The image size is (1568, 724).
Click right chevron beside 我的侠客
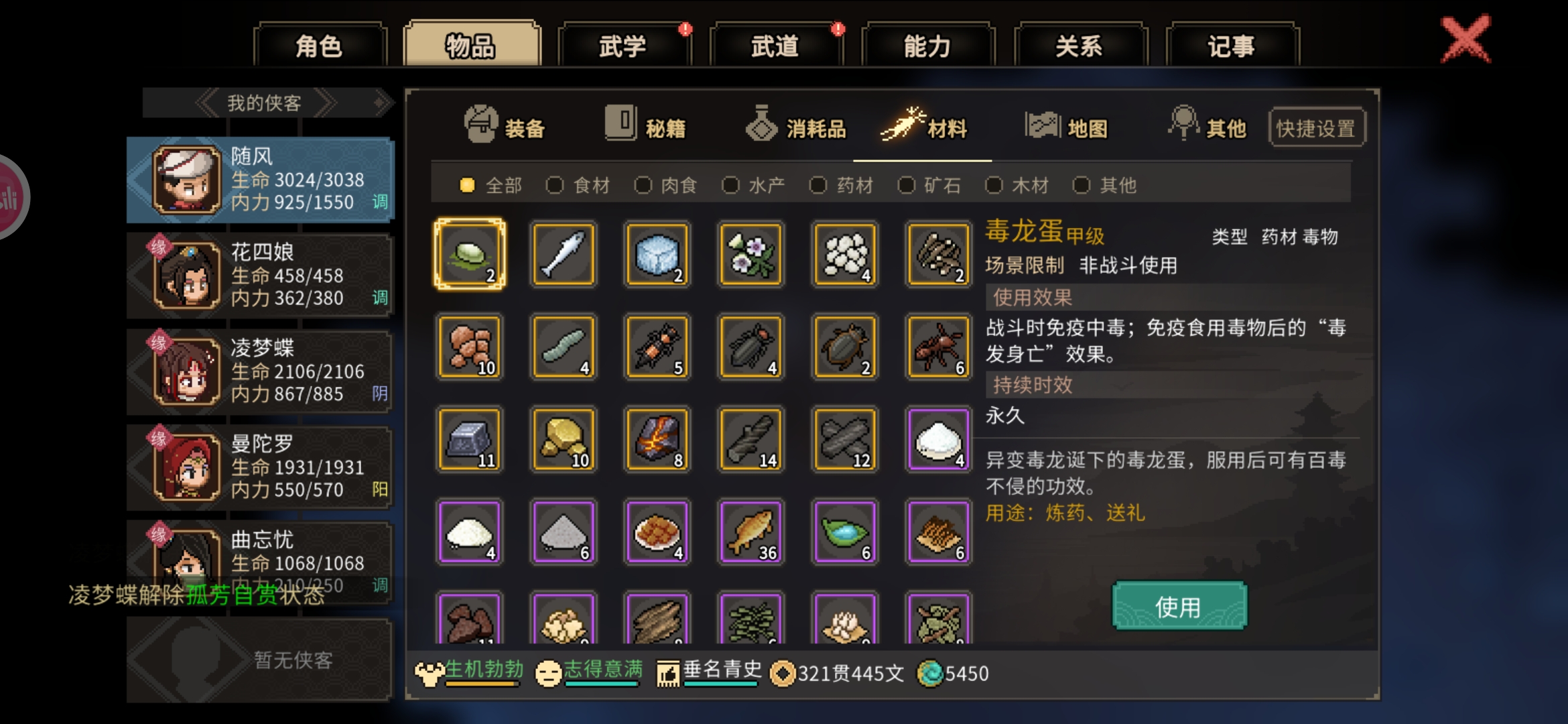tap(325, 103)
